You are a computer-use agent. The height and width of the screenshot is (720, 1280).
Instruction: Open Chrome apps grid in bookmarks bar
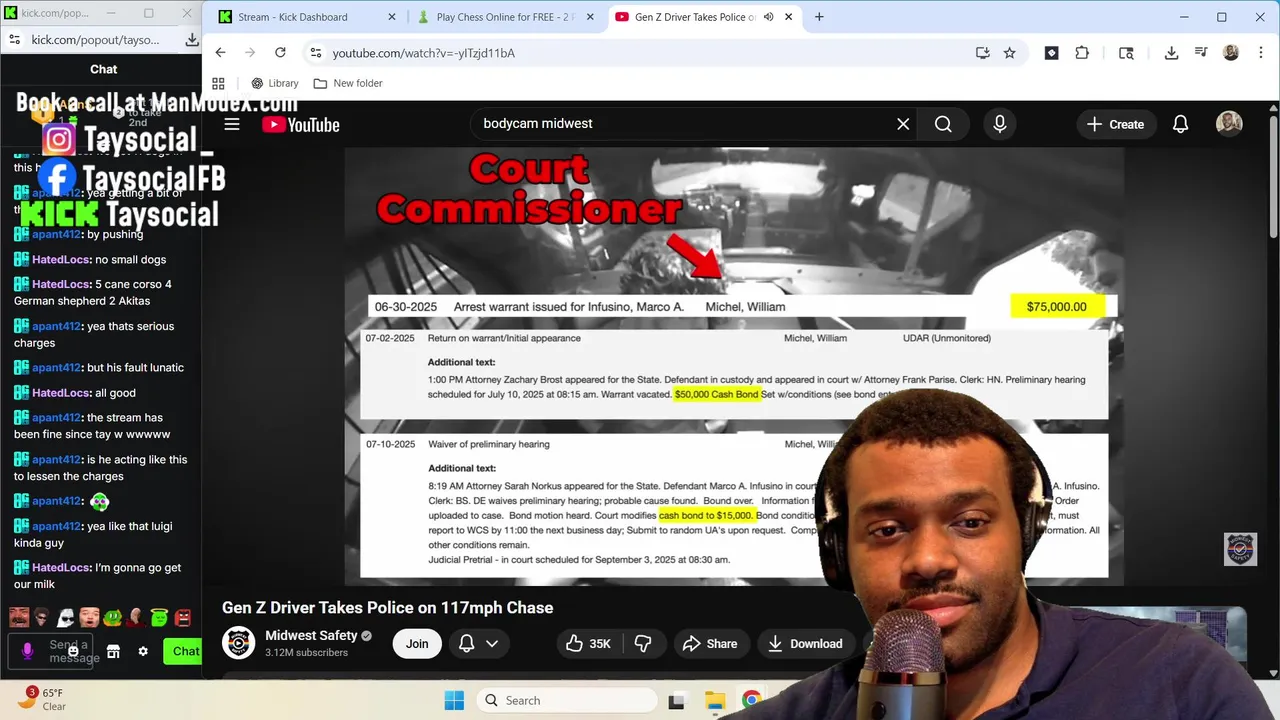(218, 83)
